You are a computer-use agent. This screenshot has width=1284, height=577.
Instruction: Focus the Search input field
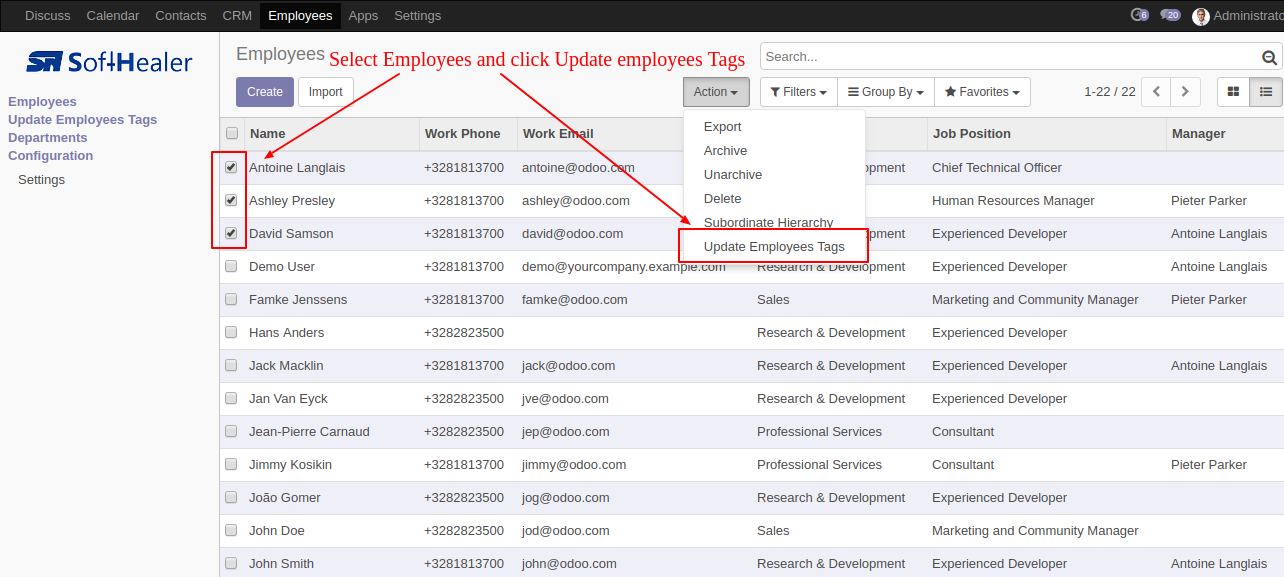(x=1010, y=57)
